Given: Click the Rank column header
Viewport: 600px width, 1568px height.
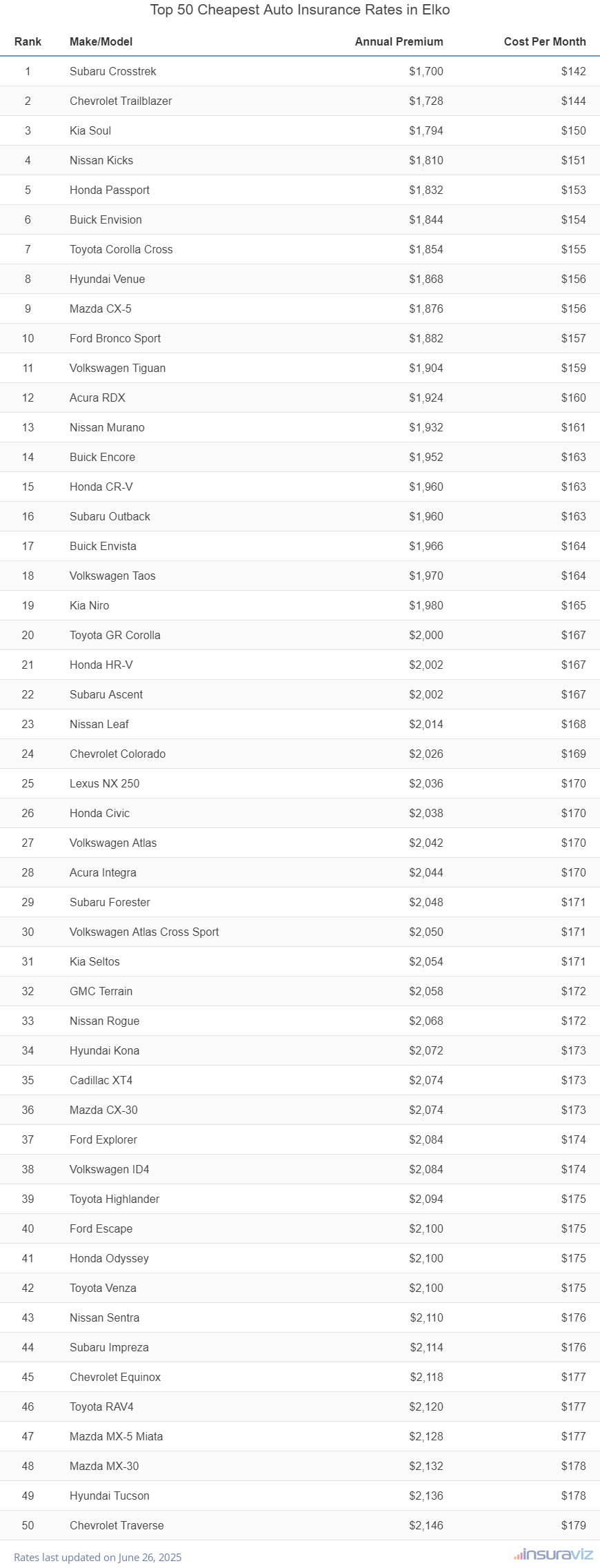Looking at the screenshot, I should (28, 41).
